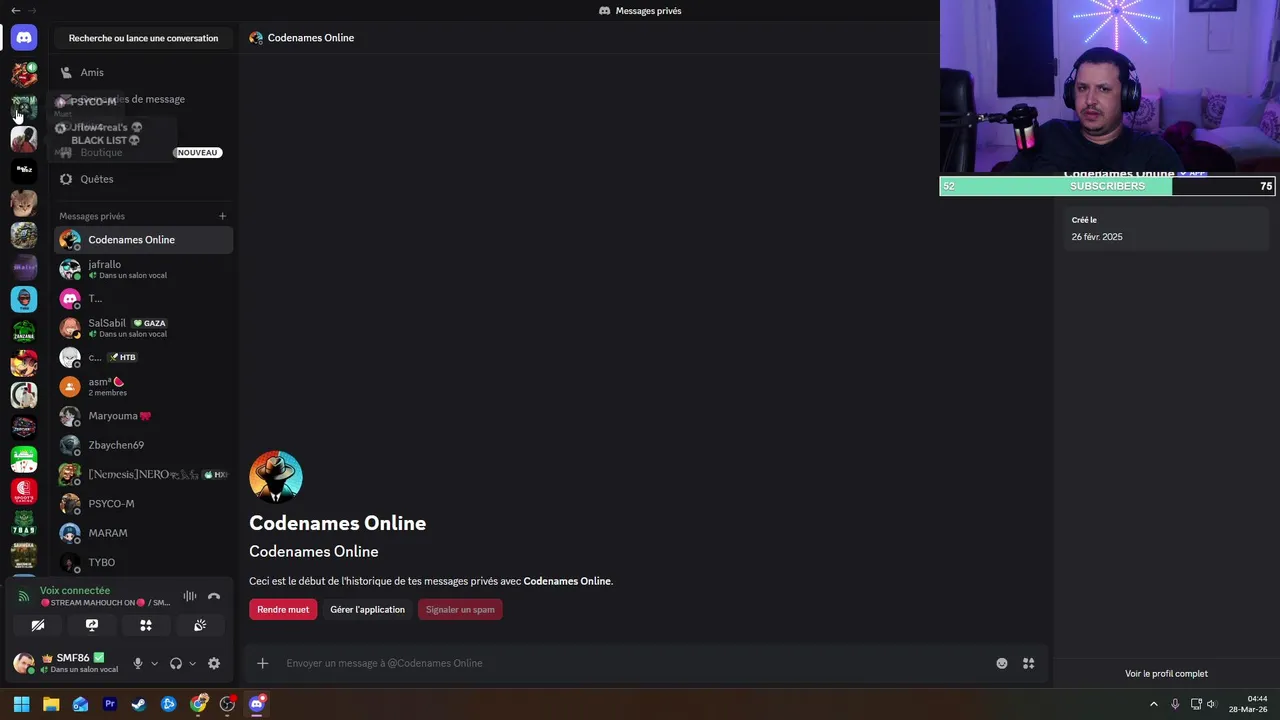Open File Explorer from taskbar

click(x=51, y=704)
